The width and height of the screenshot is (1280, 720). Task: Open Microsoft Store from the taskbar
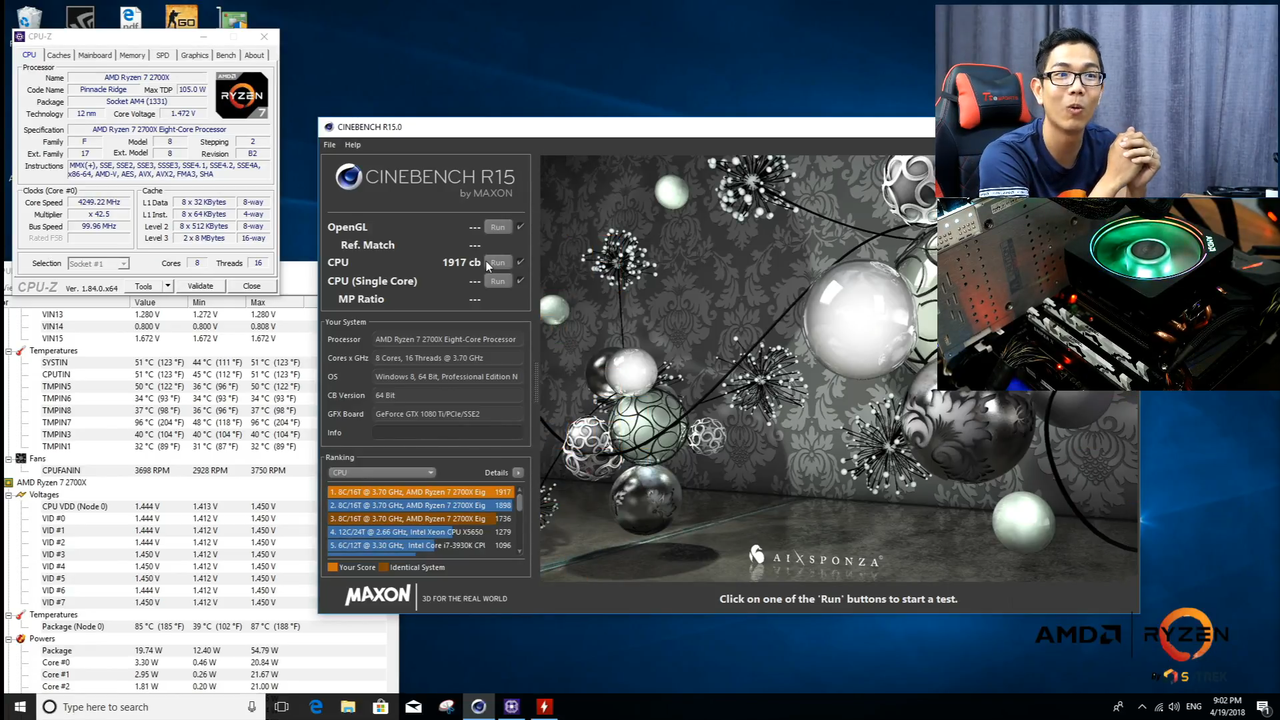click(380, 707)
